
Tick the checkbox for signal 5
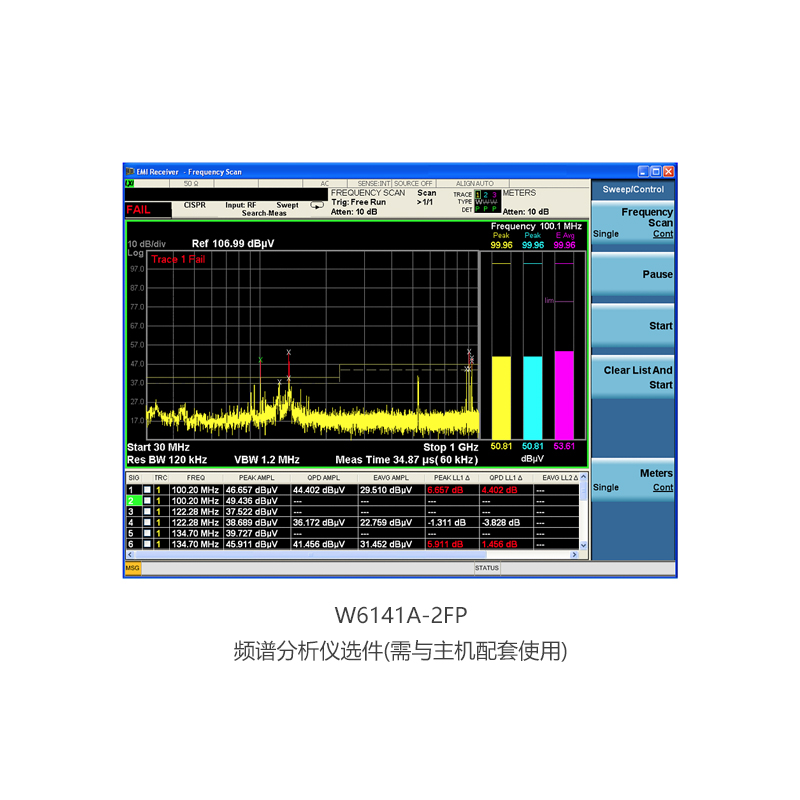147,533
